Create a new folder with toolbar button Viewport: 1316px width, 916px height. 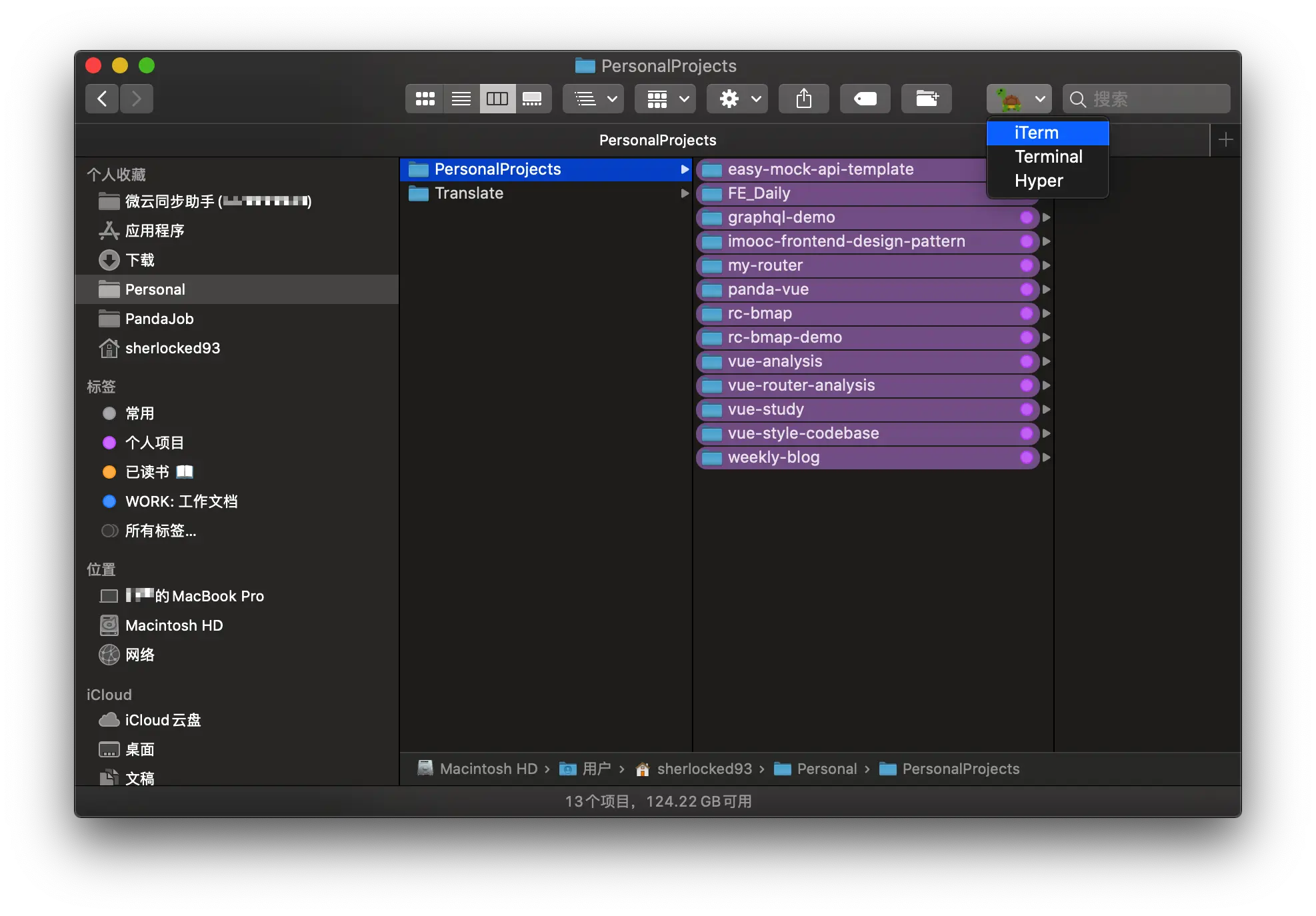point(927,99)
